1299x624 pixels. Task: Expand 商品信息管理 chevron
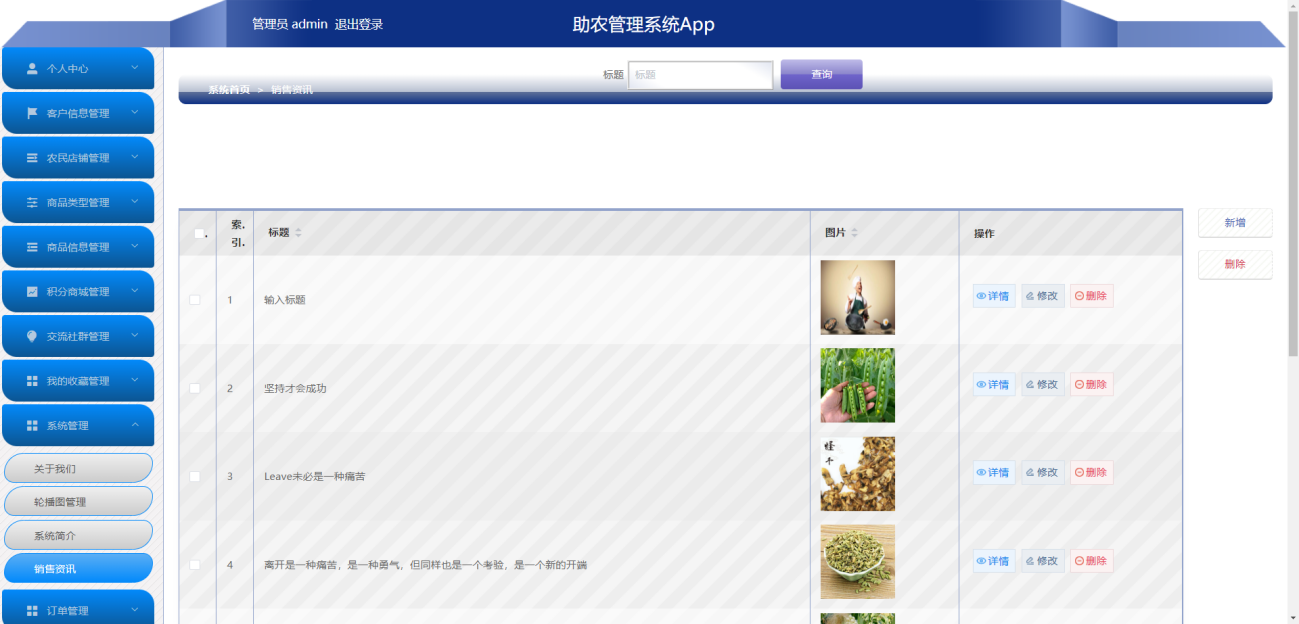(135, 246)
